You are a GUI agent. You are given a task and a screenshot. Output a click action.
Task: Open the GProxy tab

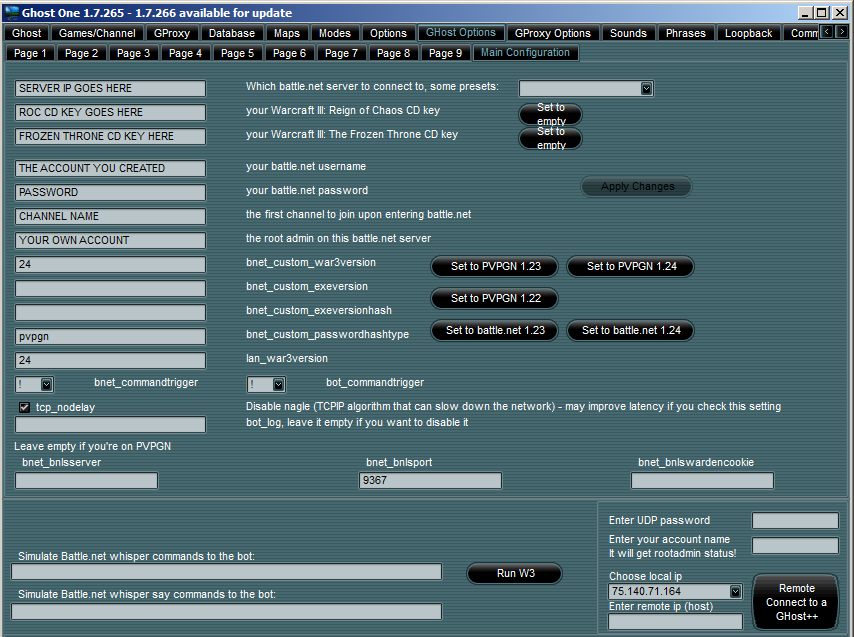(172, 33)
